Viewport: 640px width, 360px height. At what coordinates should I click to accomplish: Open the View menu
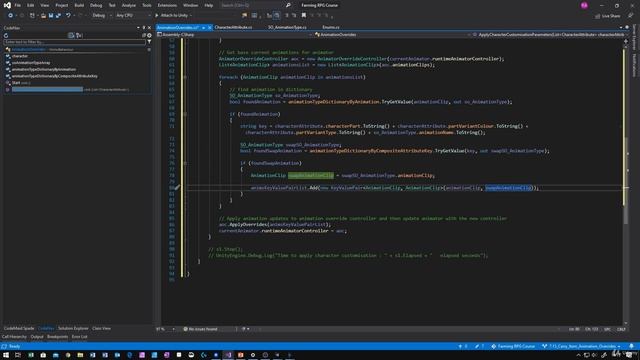coord(44,5)
